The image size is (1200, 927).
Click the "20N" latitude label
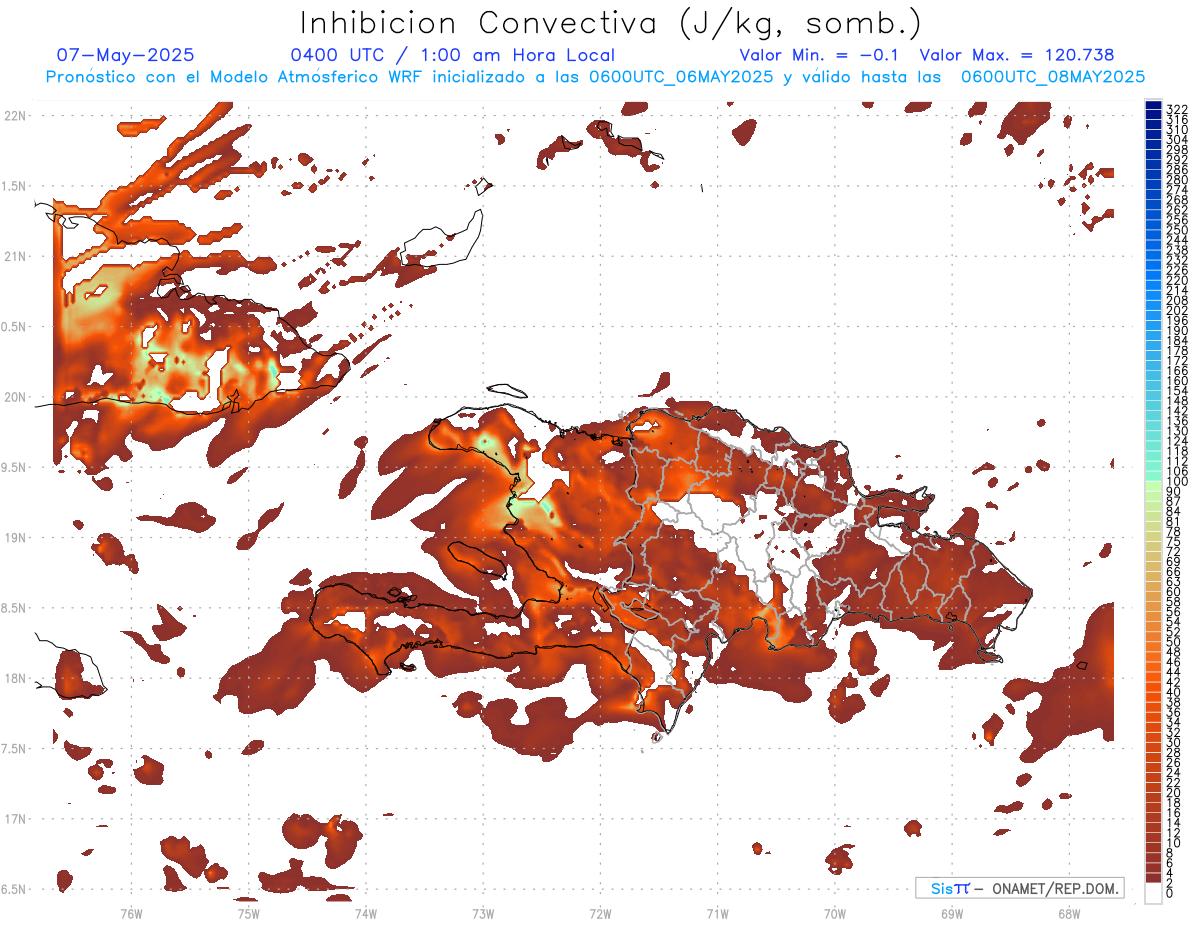pyautogui.click(x=15, y=397)
